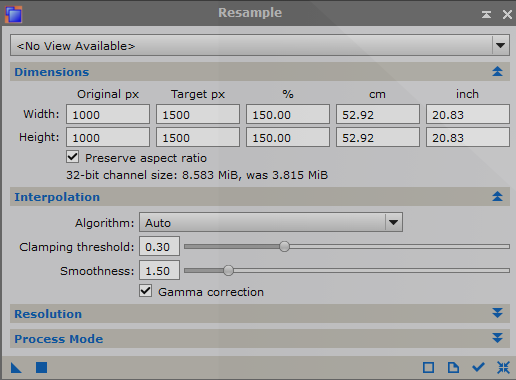Screen dimensions: 516x380
Task: Click the Process Mode section header title
Action: (x=59, y=339)
